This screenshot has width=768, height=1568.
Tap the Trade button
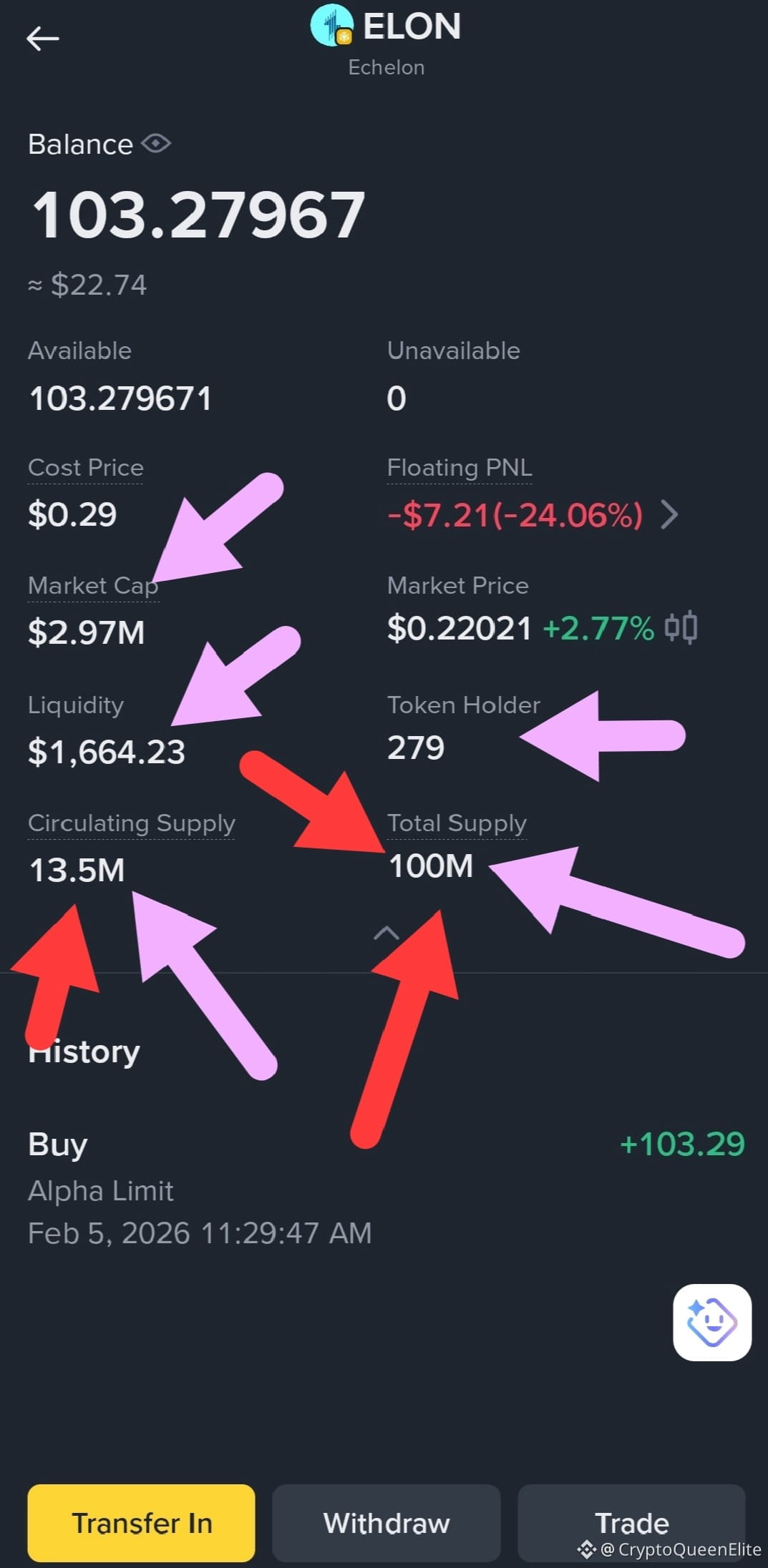(632, 1523)
